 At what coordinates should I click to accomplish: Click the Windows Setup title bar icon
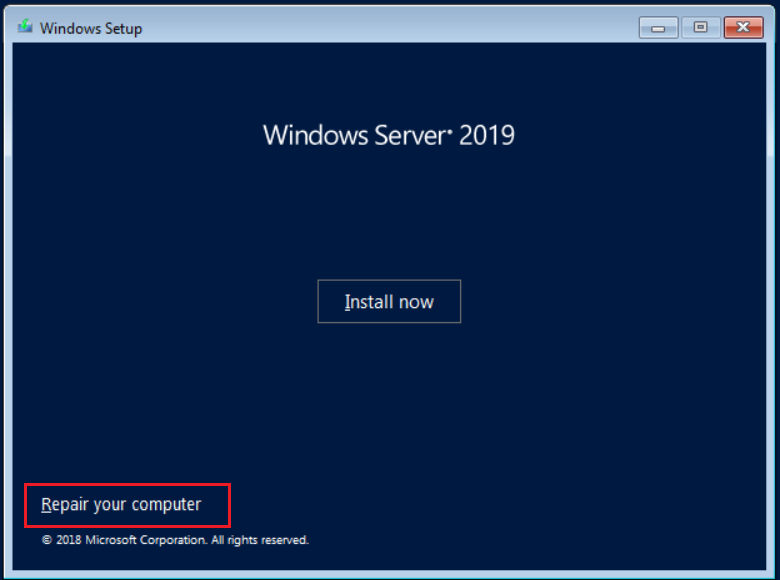click(x=25, y=26)
